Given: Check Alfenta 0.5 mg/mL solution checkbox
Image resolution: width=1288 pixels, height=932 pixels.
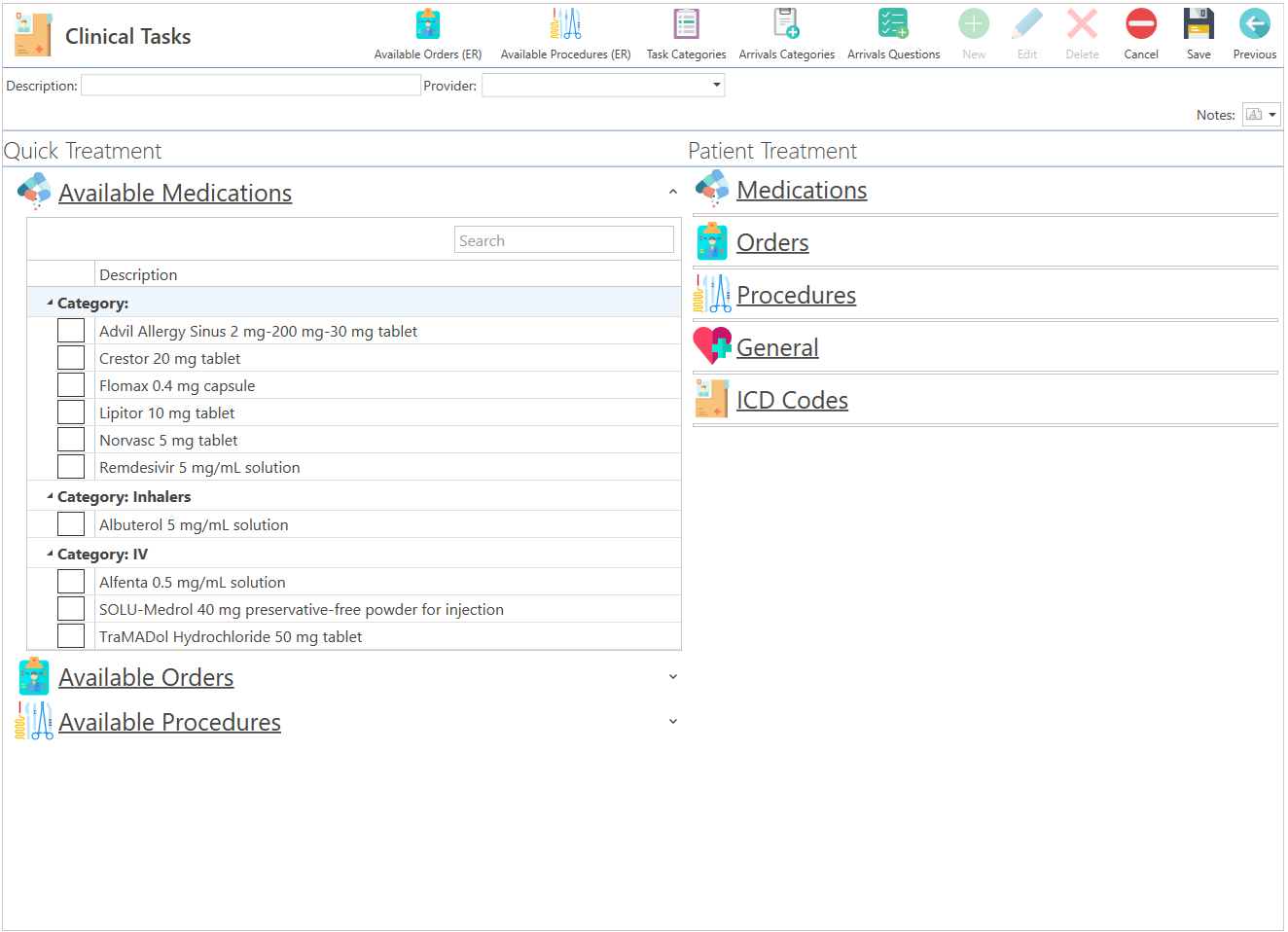Looking at the screenshot, I should [71, 582].
